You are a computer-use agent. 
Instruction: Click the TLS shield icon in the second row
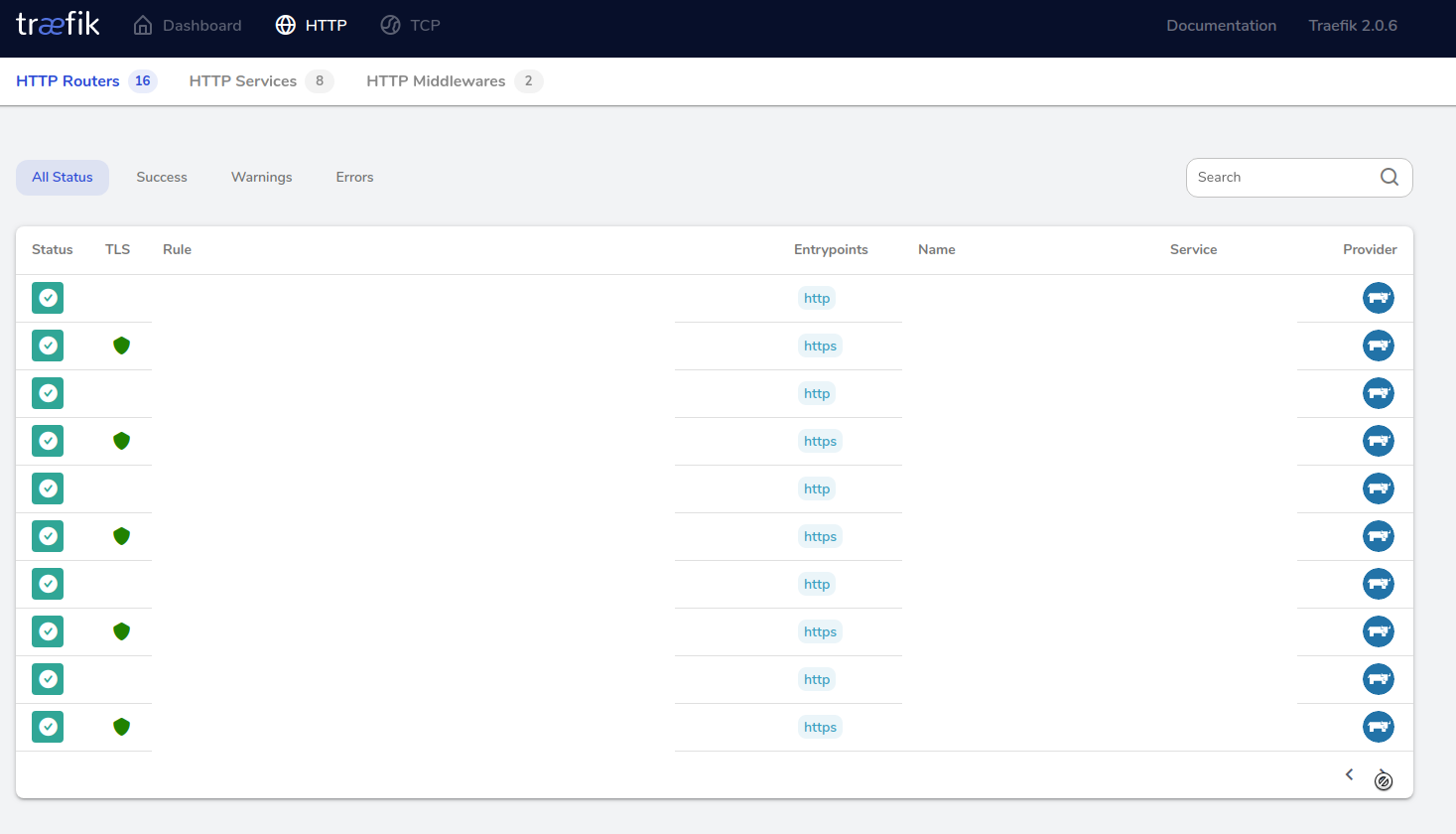(121, 346)
